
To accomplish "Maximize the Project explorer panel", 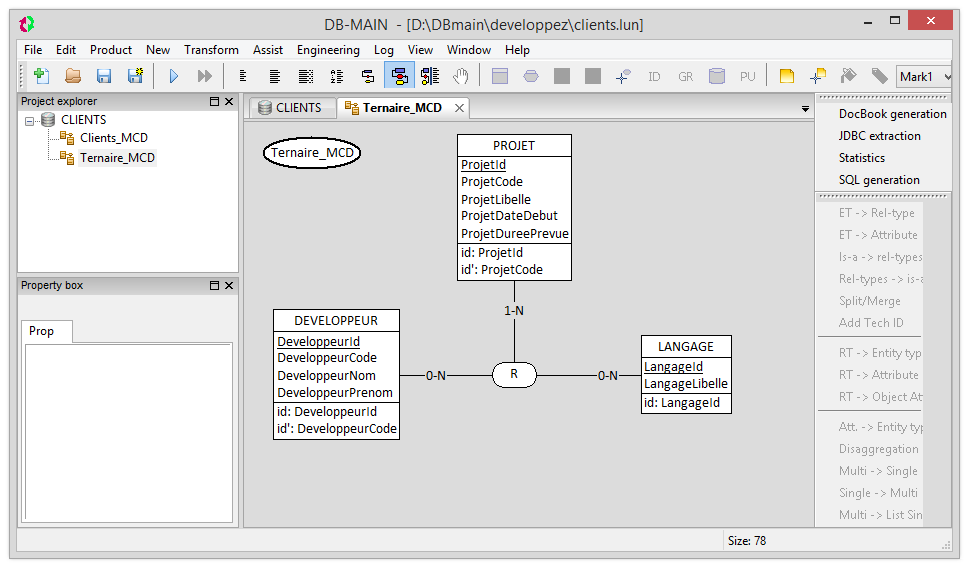I will click(214, 102).
